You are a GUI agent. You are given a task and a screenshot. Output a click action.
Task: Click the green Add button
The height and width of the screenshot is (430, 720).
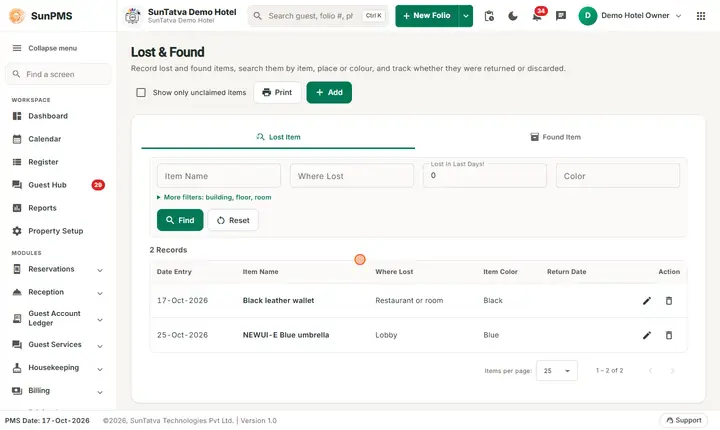pos(329,92)
